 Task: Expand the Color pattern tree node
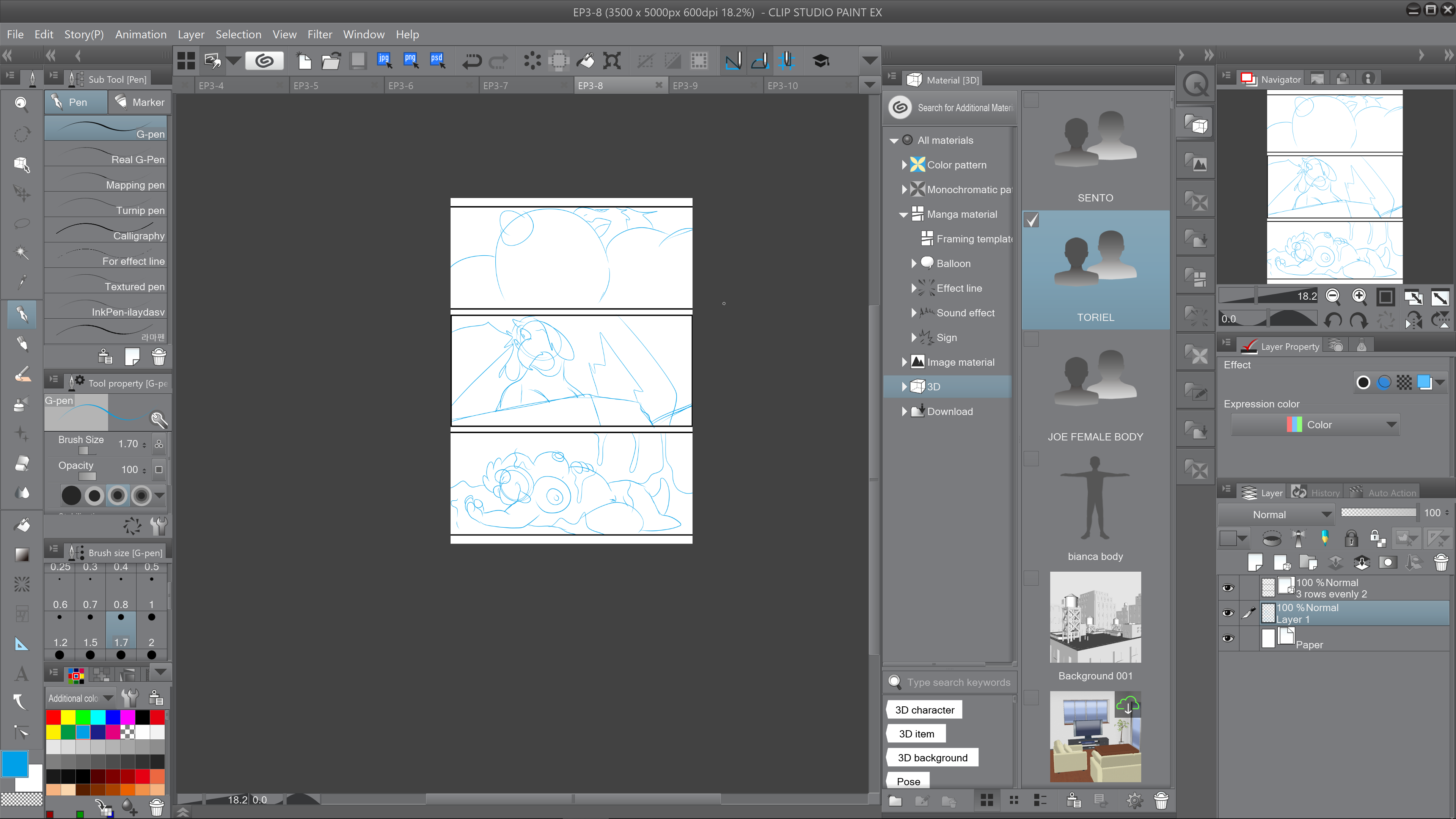pos(904,165)
